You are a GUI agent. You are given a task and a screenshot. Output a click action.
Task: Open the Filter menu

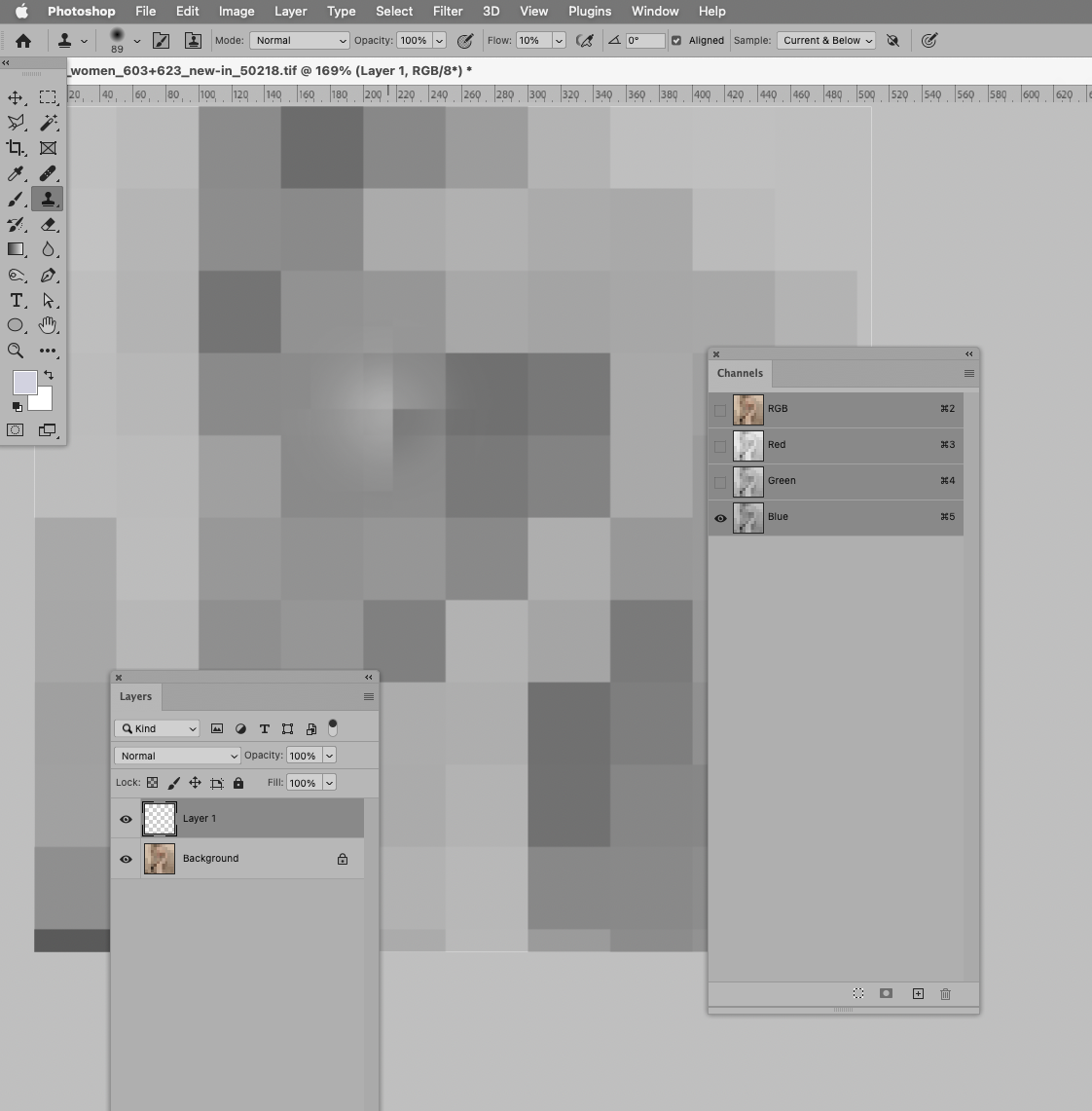(448, 11)
